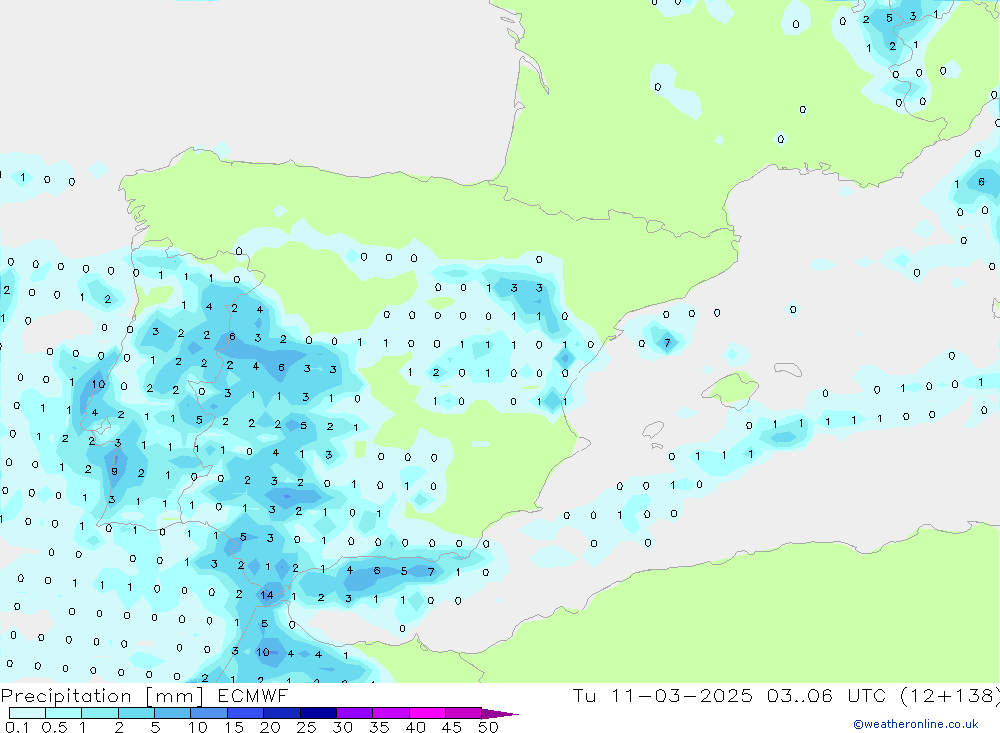Click the '35' legend scale label
1000x733 pixels.
[379, 727]
